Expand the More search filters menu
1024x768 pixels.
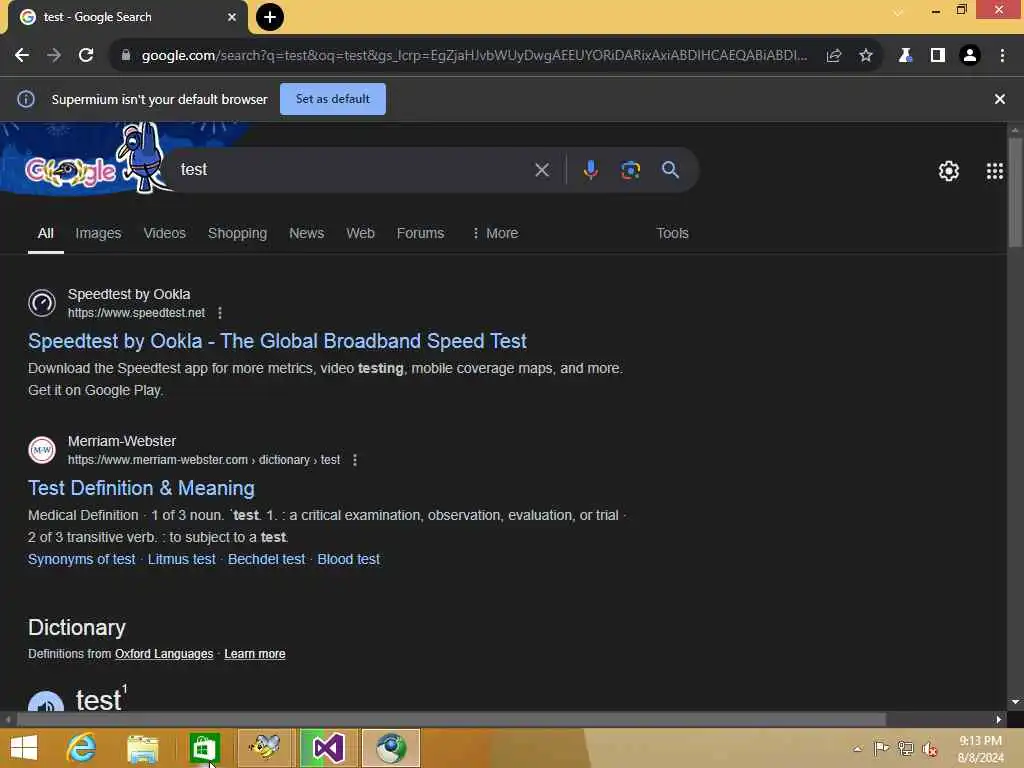(494, 233)
